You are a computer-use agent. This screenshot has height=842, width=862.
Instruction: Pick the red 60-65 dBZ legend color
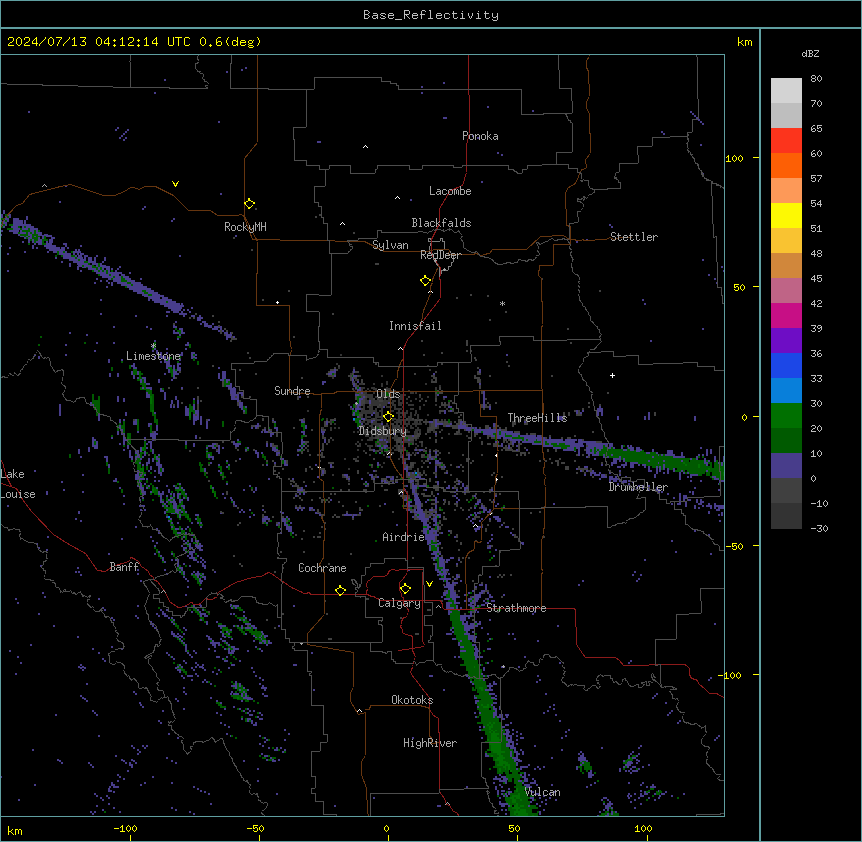[786, 141]
